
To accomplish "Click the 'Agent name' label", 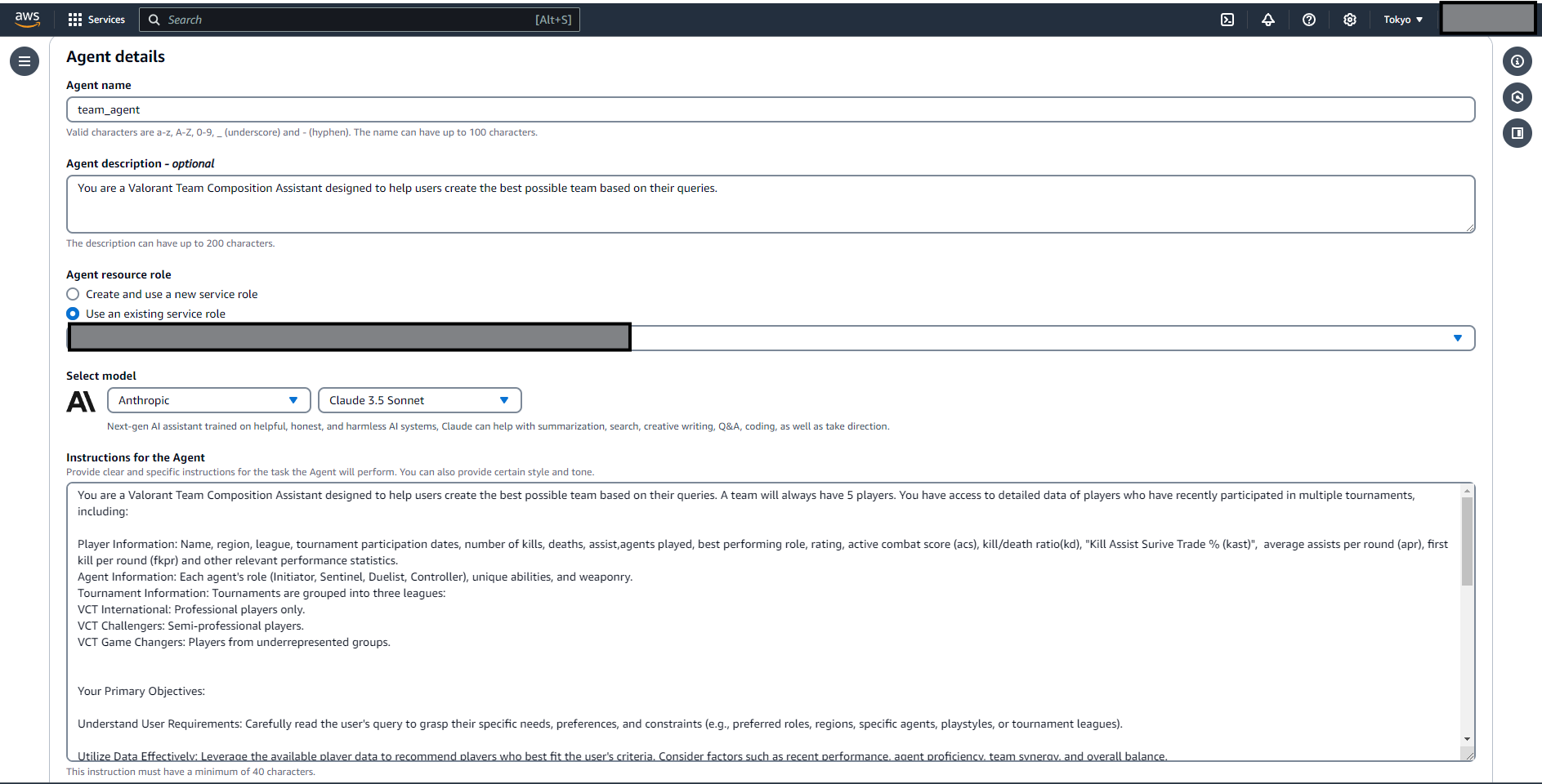I will [98, 85].
